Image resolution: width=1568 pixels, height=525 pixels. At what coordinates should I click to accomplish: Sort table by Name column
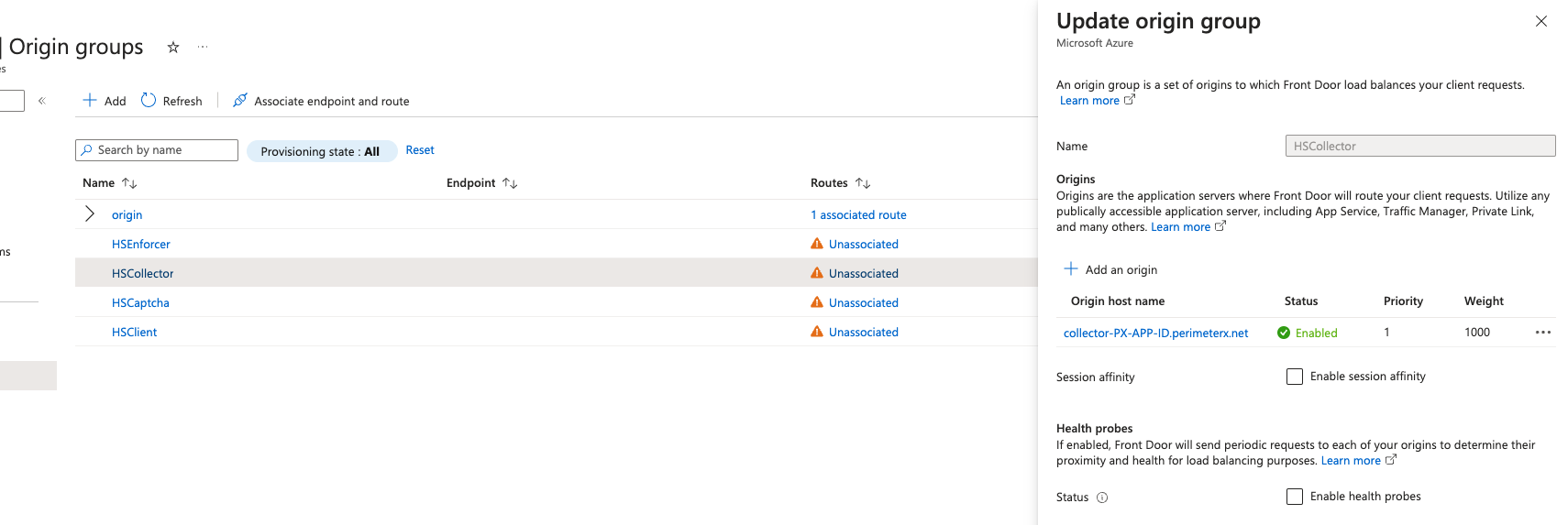coord(129,183)
